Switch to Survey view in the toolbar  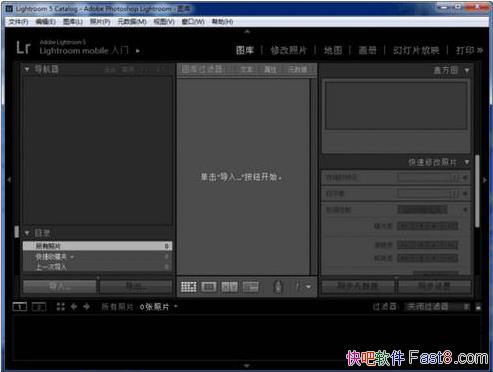pos(251,287)
